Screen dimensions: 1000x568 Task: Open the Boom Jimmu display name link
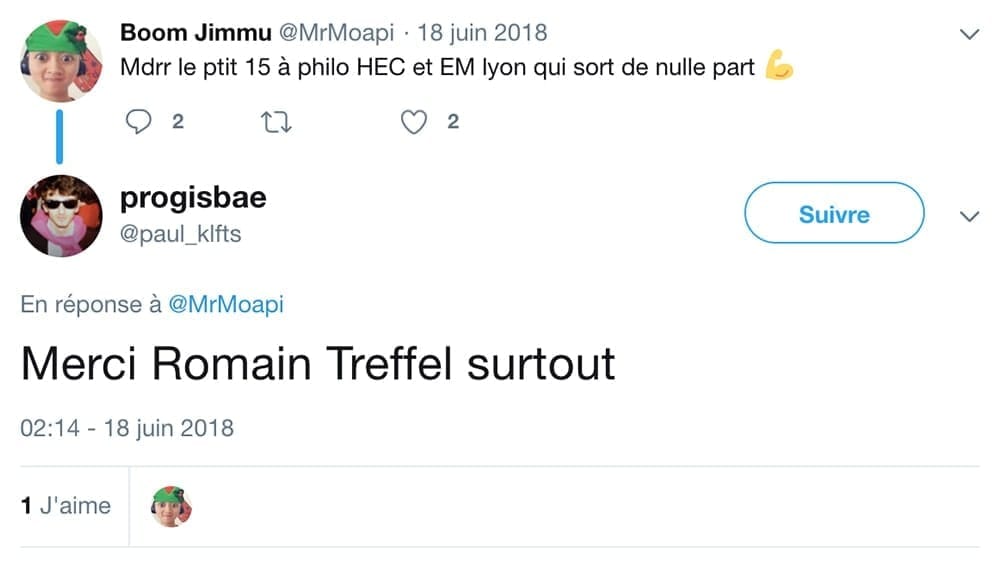195,32
